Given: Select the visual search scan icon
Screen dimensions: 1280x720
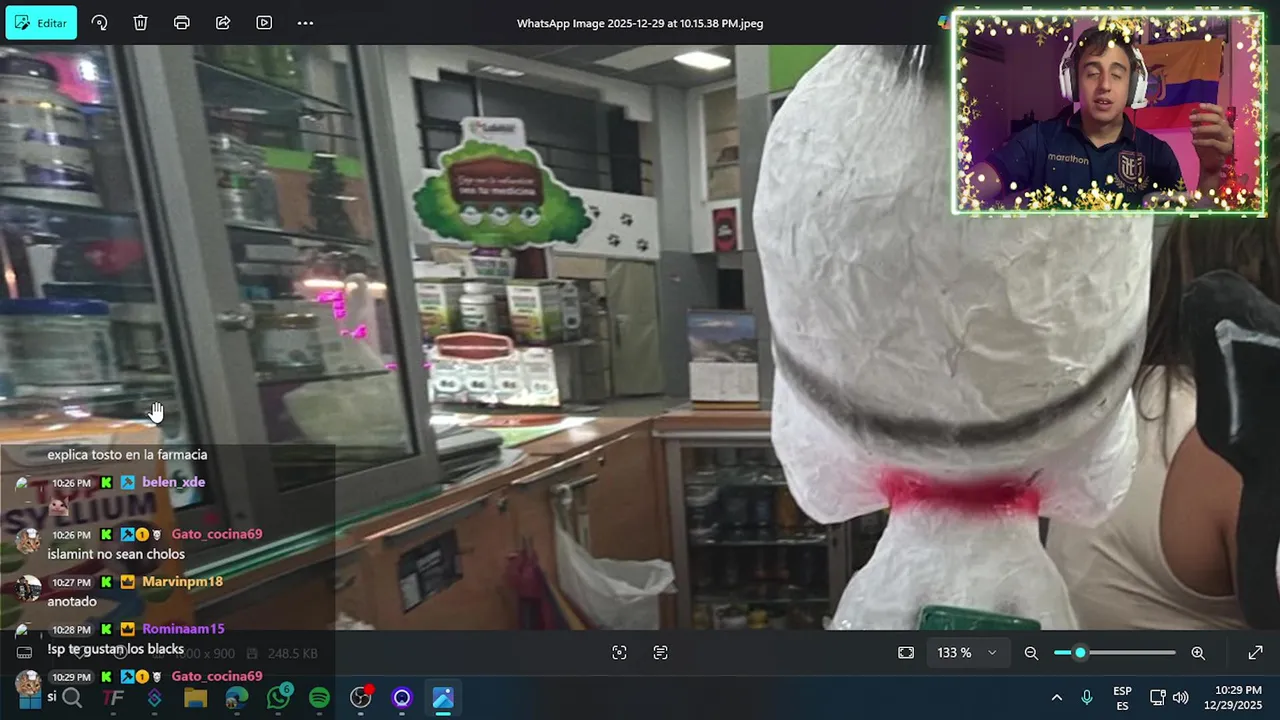Looking at the screenshot, I should pos(619,653).
